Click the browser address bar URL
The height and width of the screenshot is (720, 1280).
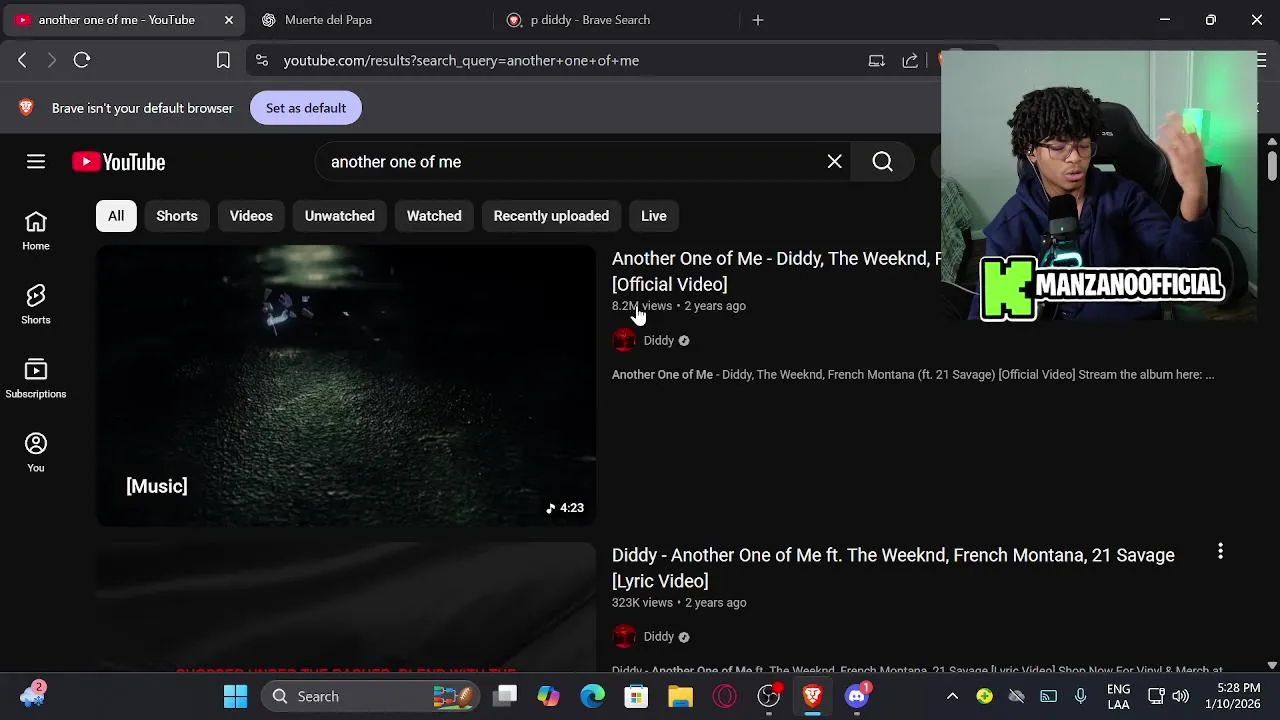[x=461, y=60]
